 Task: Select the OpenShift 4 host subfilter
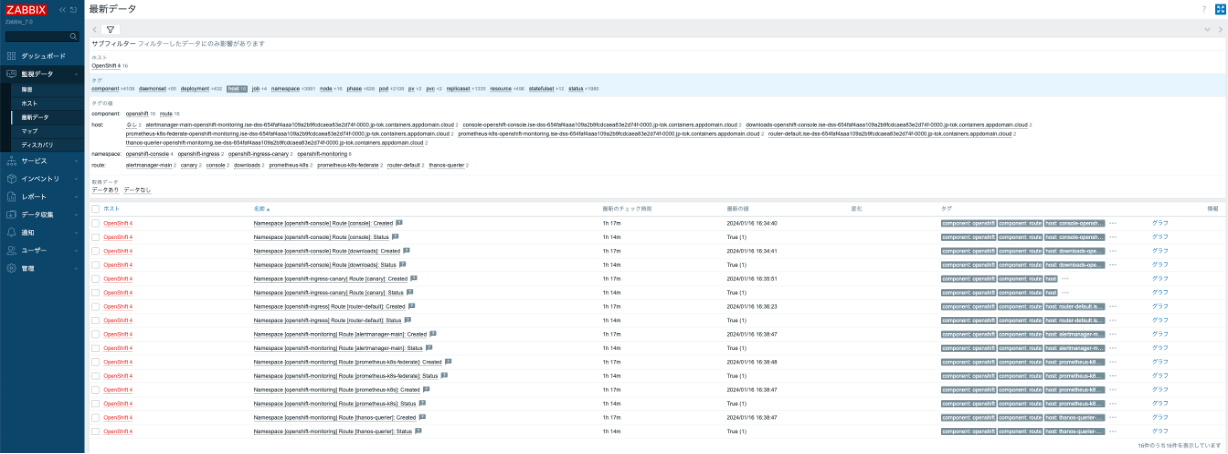(106, 65)
